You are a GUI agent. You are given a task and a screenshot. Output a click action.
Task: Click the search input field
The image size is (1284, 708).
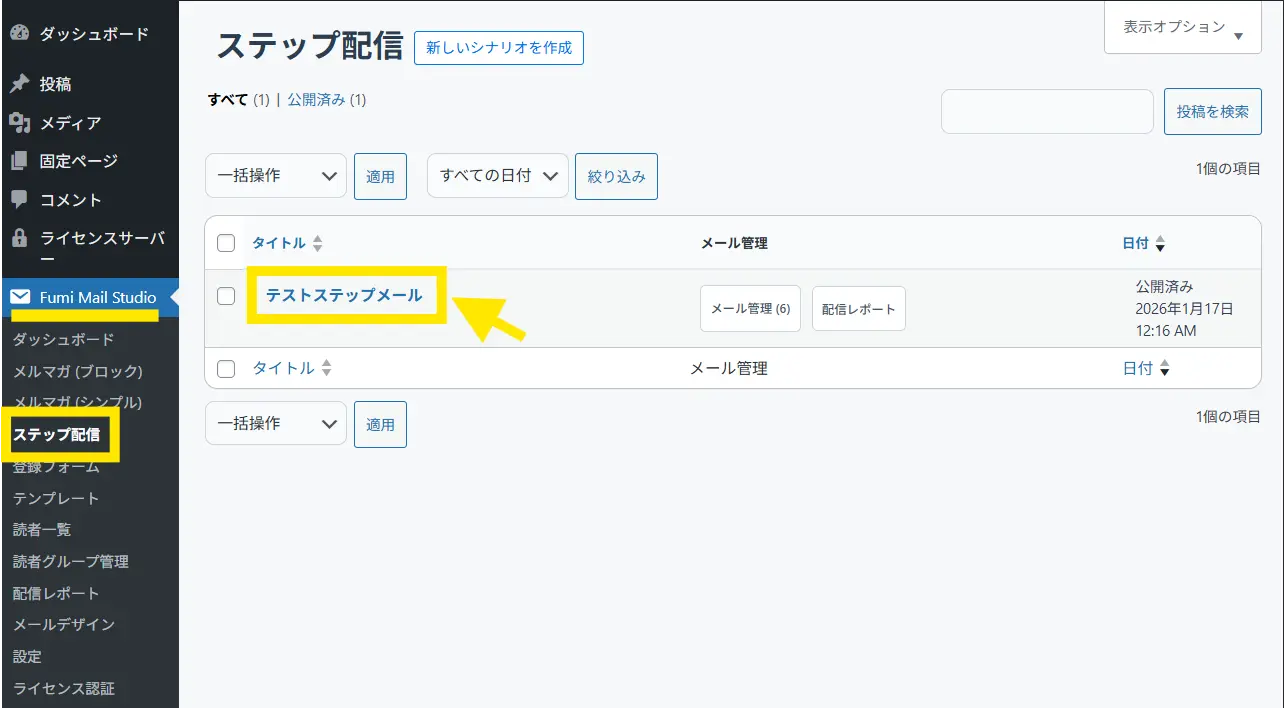click(1047, 112)
